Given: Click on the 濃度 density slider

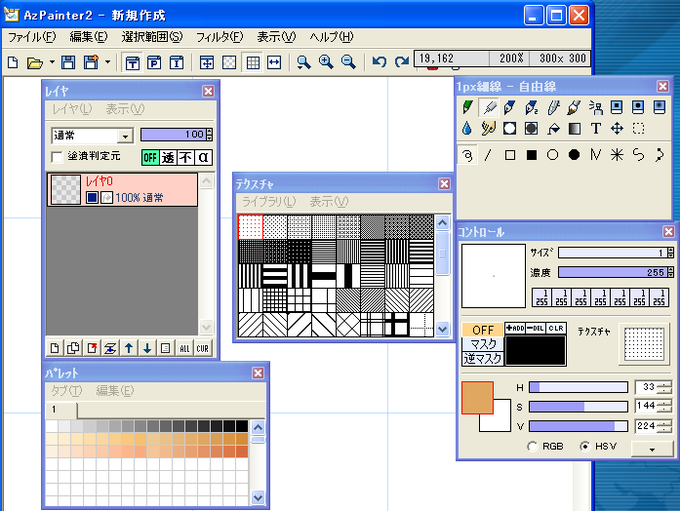Looking at the screenshot, I should [613, 272].
